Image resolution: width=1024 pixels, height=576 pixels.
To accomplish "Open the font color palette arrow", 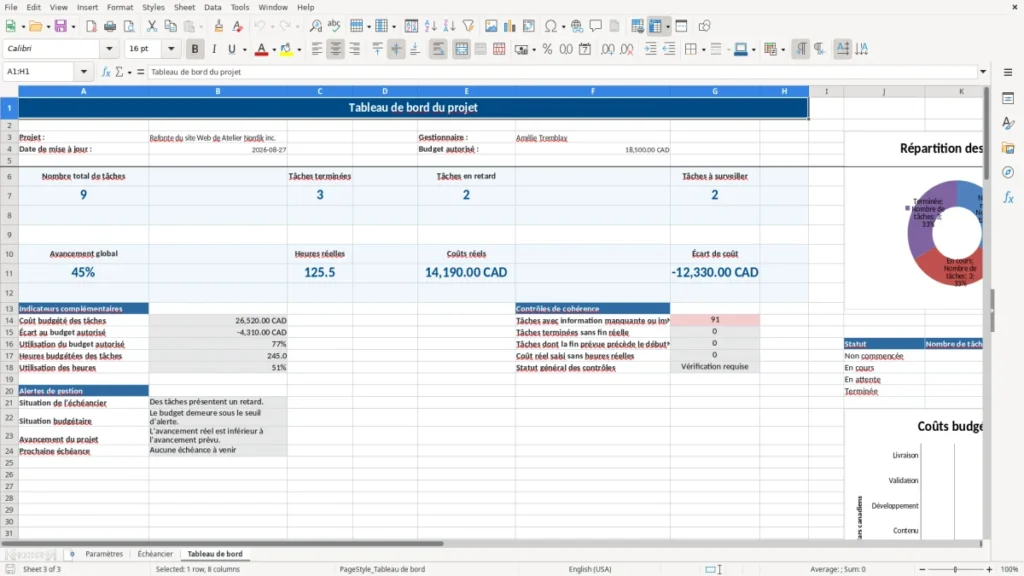I will pyautogui.click(x=274, y=50).
